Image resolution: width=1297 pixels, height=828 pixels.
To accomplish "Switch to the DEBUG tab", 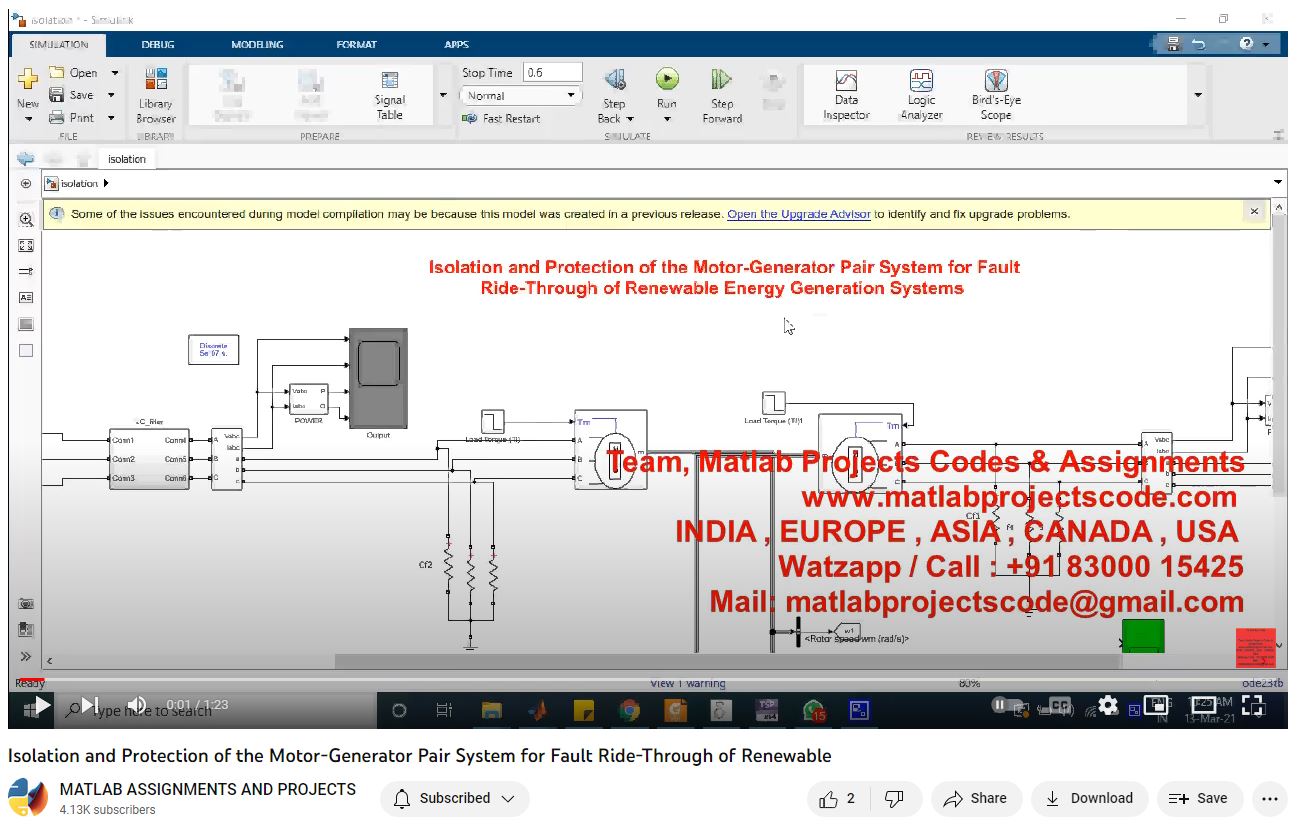I will point(158,44).
